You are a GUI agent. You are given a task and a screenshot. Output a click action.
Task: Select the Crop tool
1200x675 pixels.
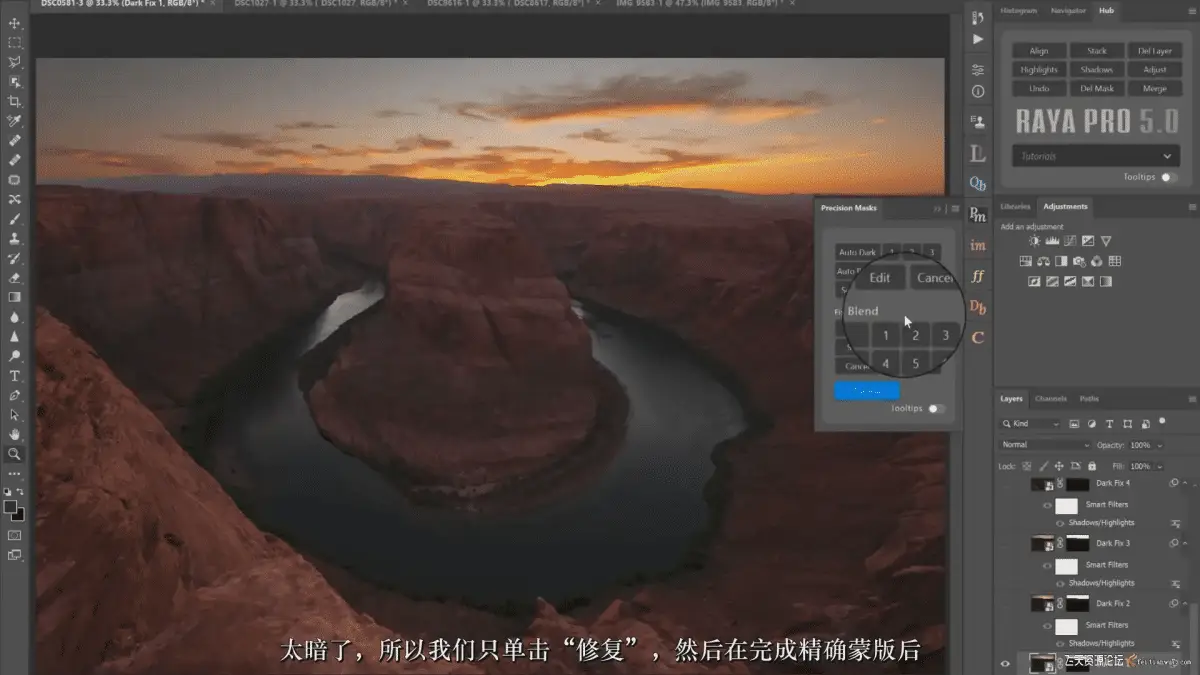point(15,101)
